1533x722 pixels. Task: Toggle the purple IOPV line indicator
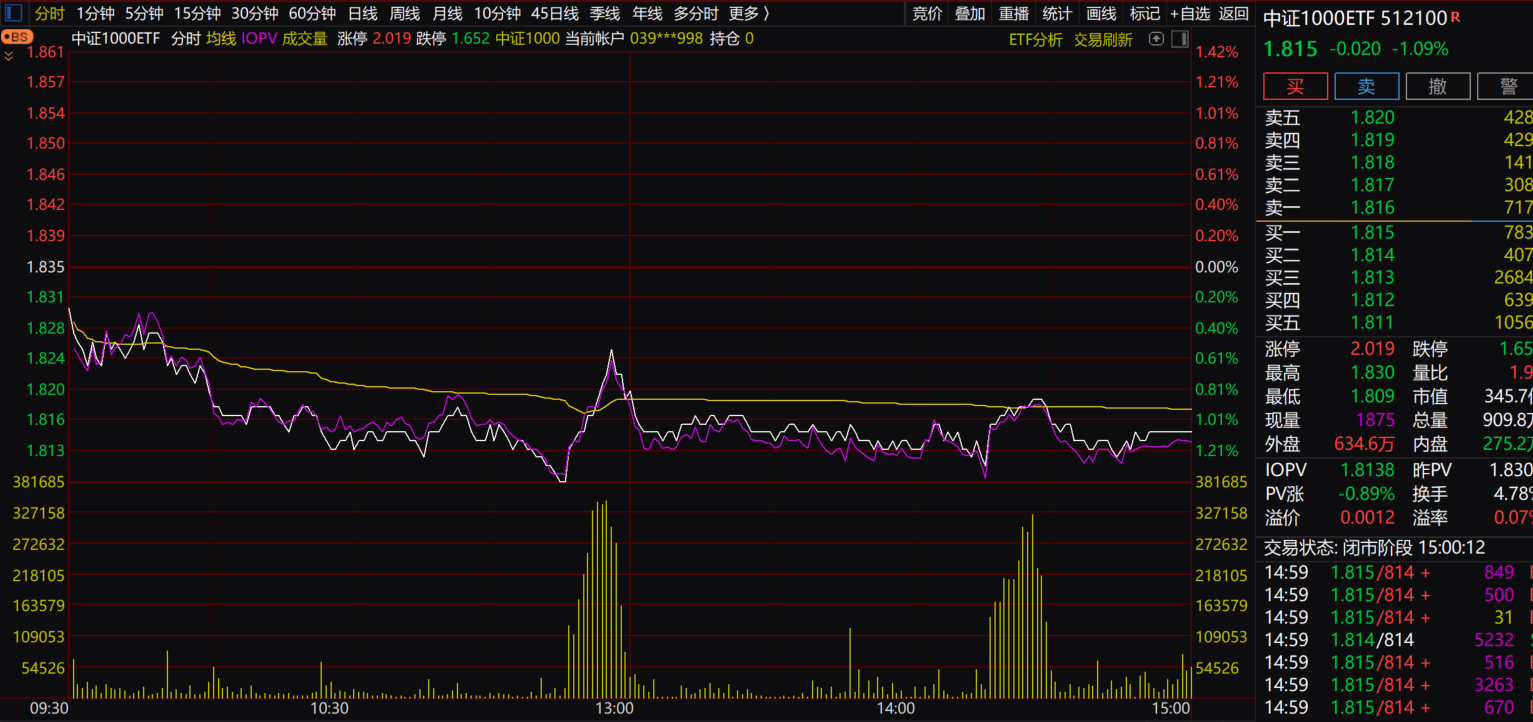coord(259,39)
